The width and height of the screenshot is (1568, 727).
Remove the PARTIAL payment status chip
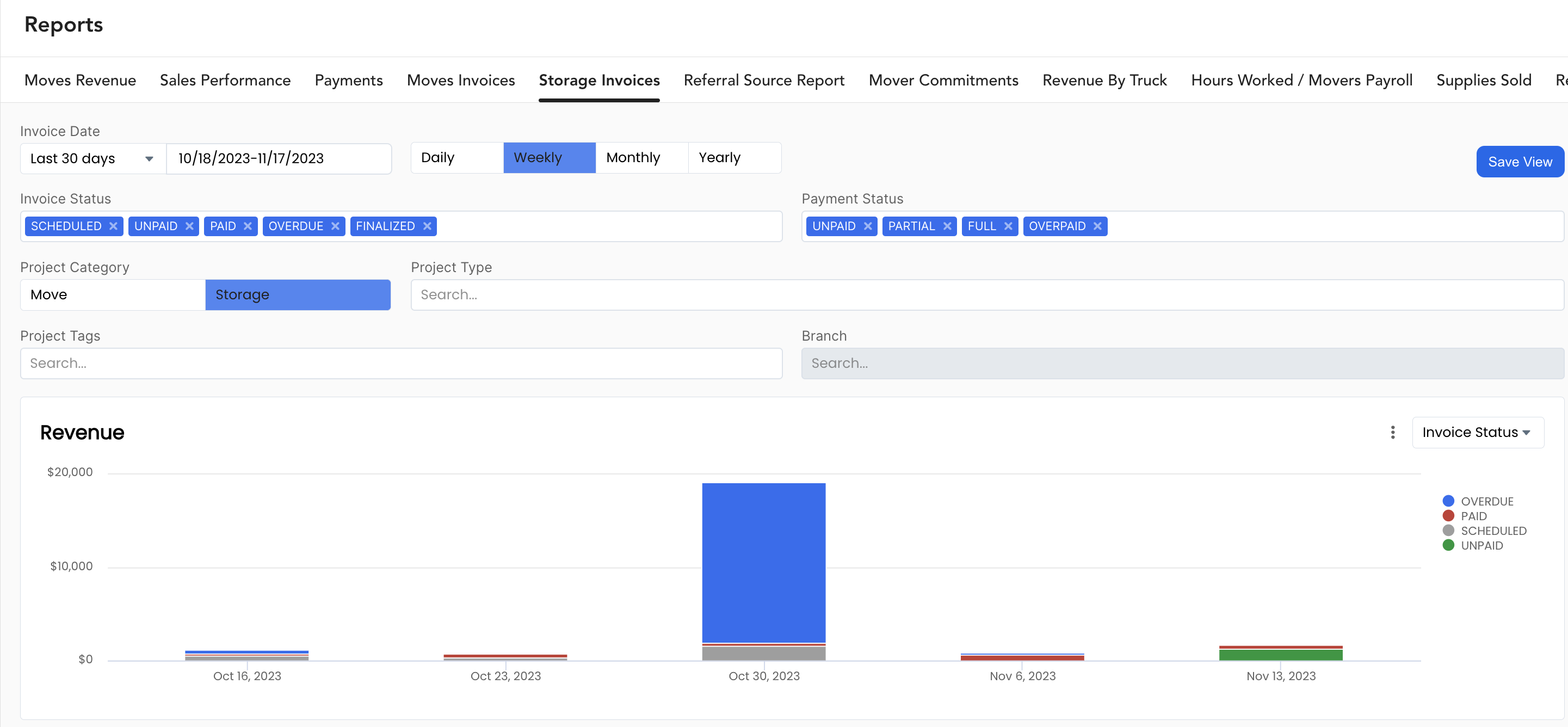(x=947, y=226)
